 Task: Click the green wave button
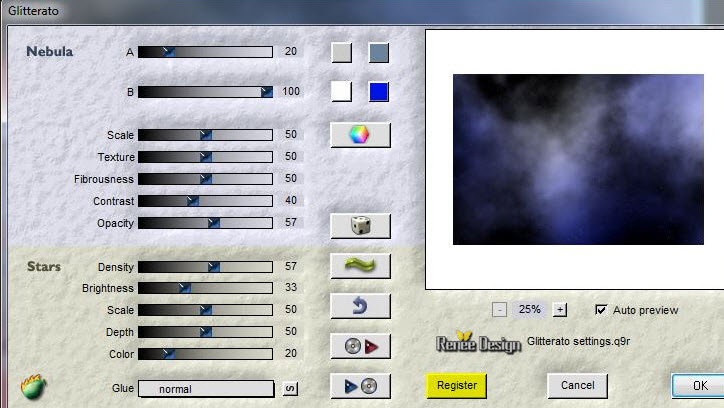(x=360, y=266)
